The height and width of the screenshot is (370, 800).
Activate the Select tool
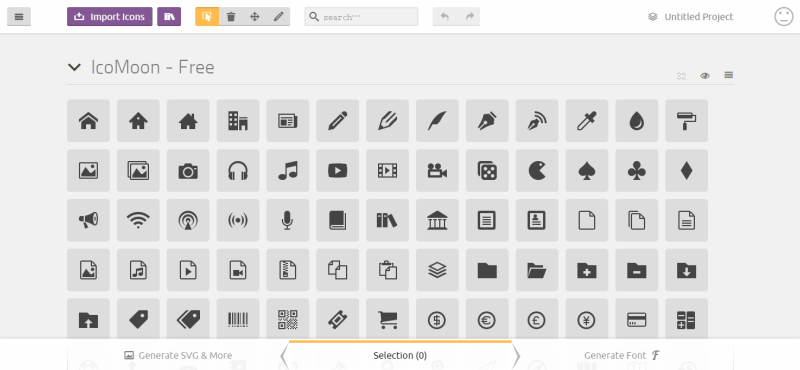207,17
